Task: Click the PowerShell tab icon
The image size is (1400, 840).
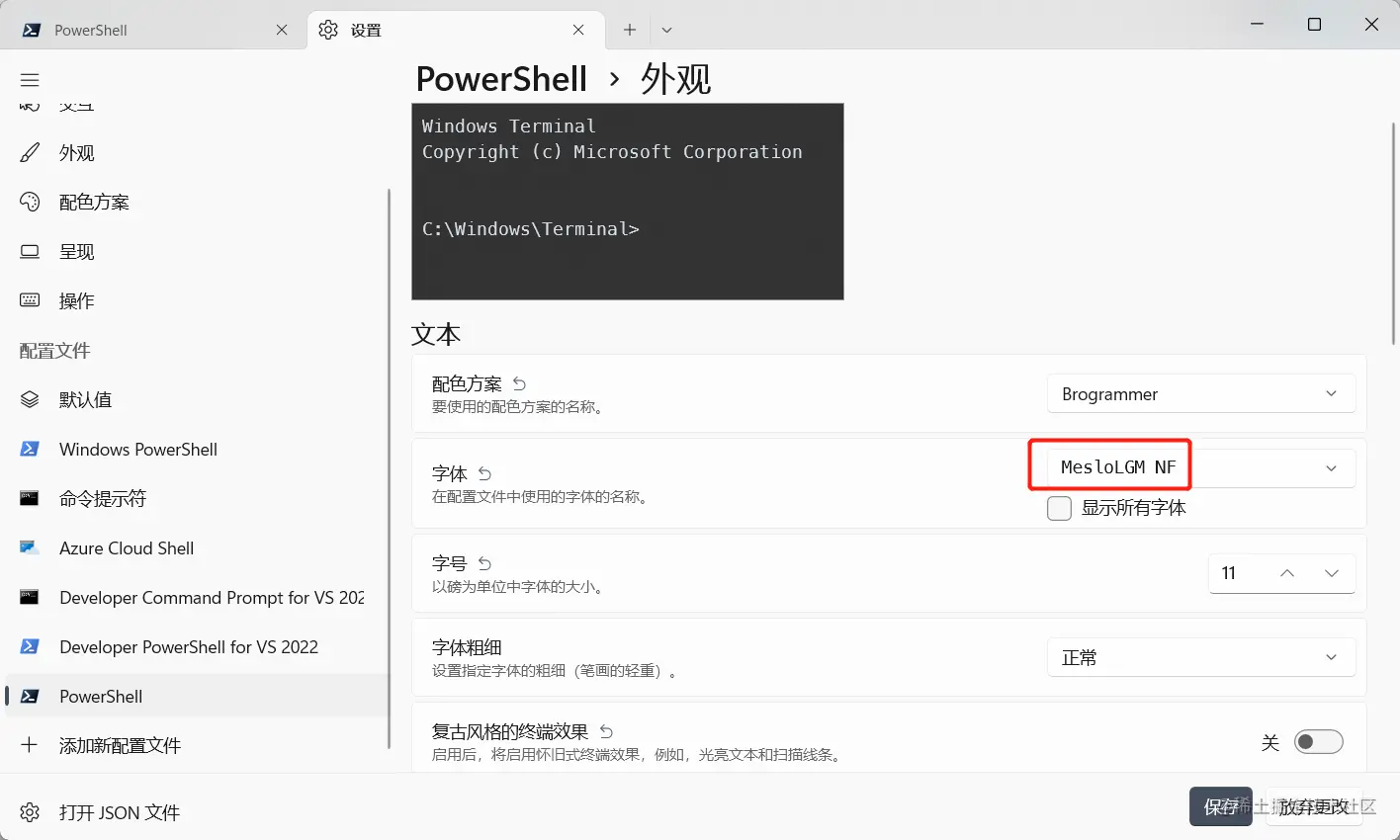Action: pos(31,30)
